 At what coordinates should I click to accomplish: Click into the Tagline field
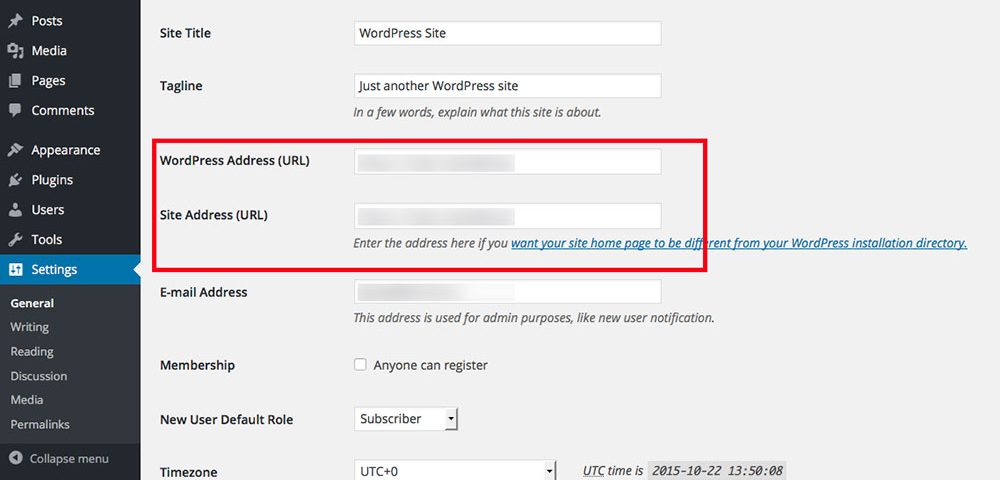coord(508,85)
